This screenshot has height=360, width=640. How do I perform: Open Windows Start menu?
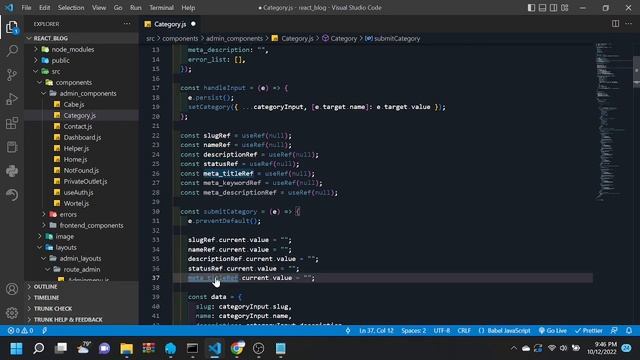16,348
